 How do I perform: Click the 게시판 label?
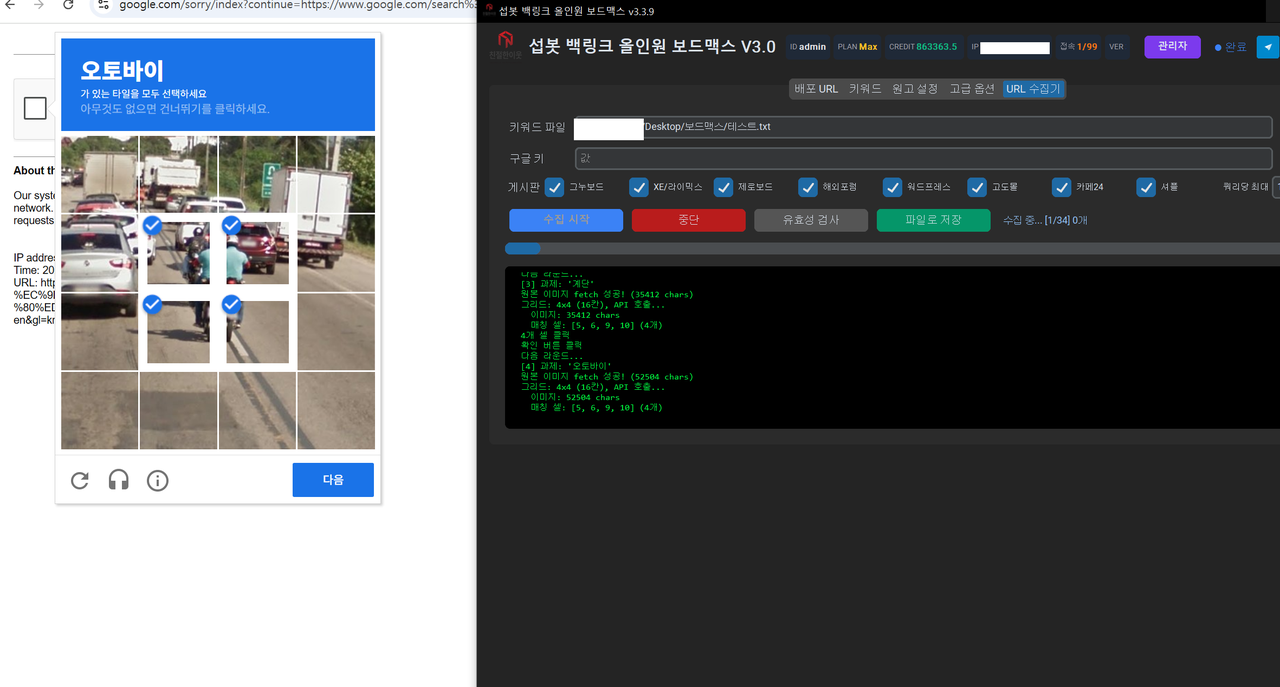523,187
